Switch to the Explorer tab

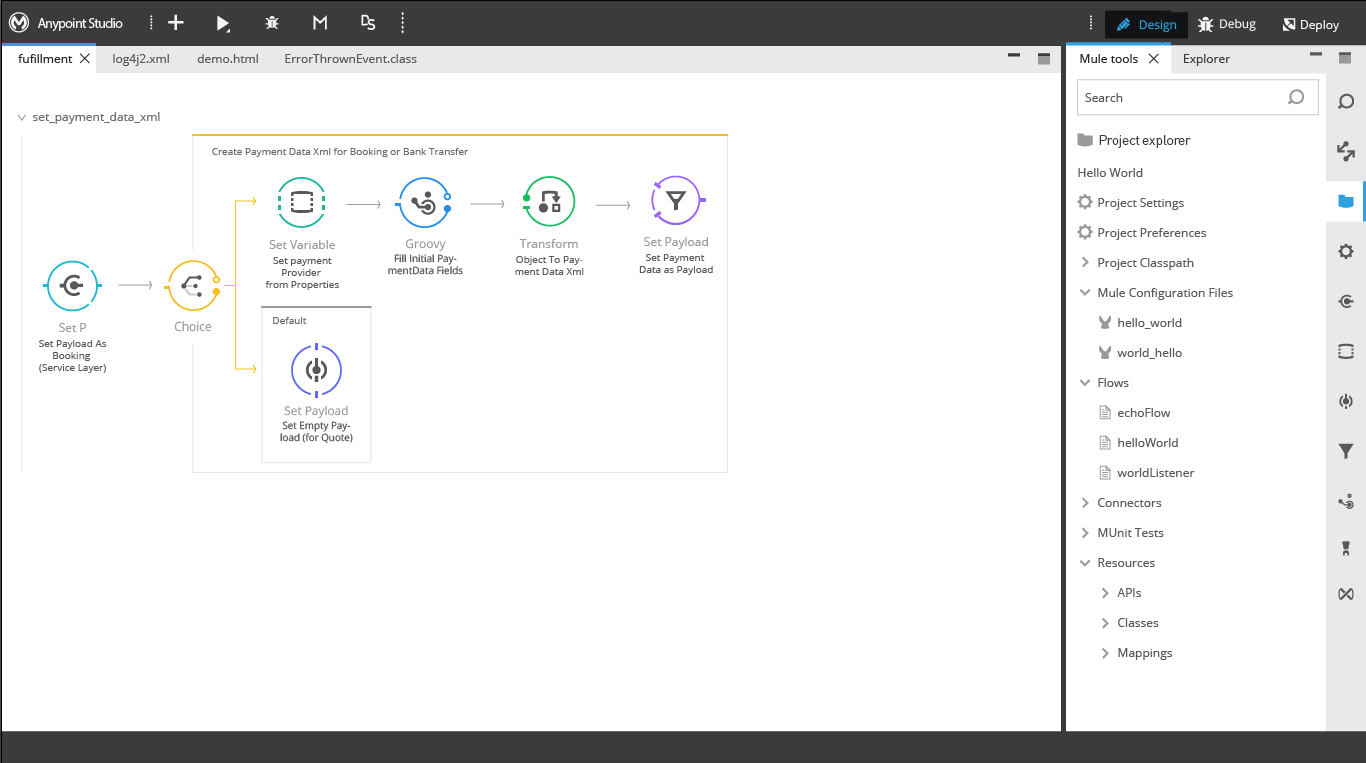tap(1206, 59)
